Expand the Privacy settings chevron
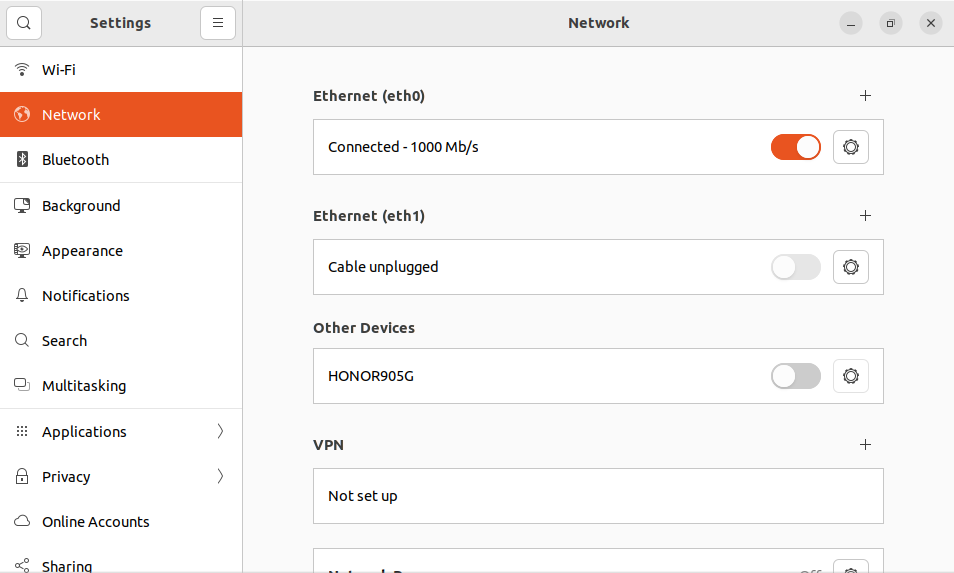Image resolution: width=954 pixels, height=573 pixels. tap(220, 476)
